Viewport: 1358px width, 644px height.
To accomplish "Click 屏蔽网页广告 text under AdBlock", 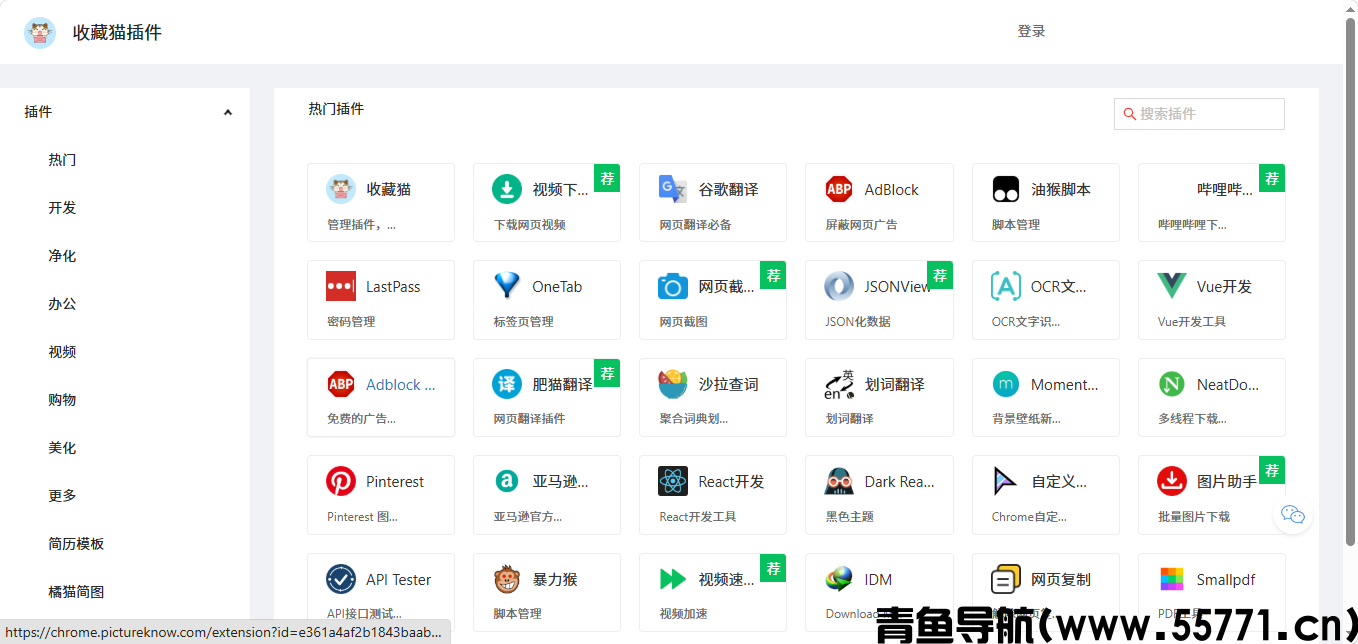I will 861,225.
